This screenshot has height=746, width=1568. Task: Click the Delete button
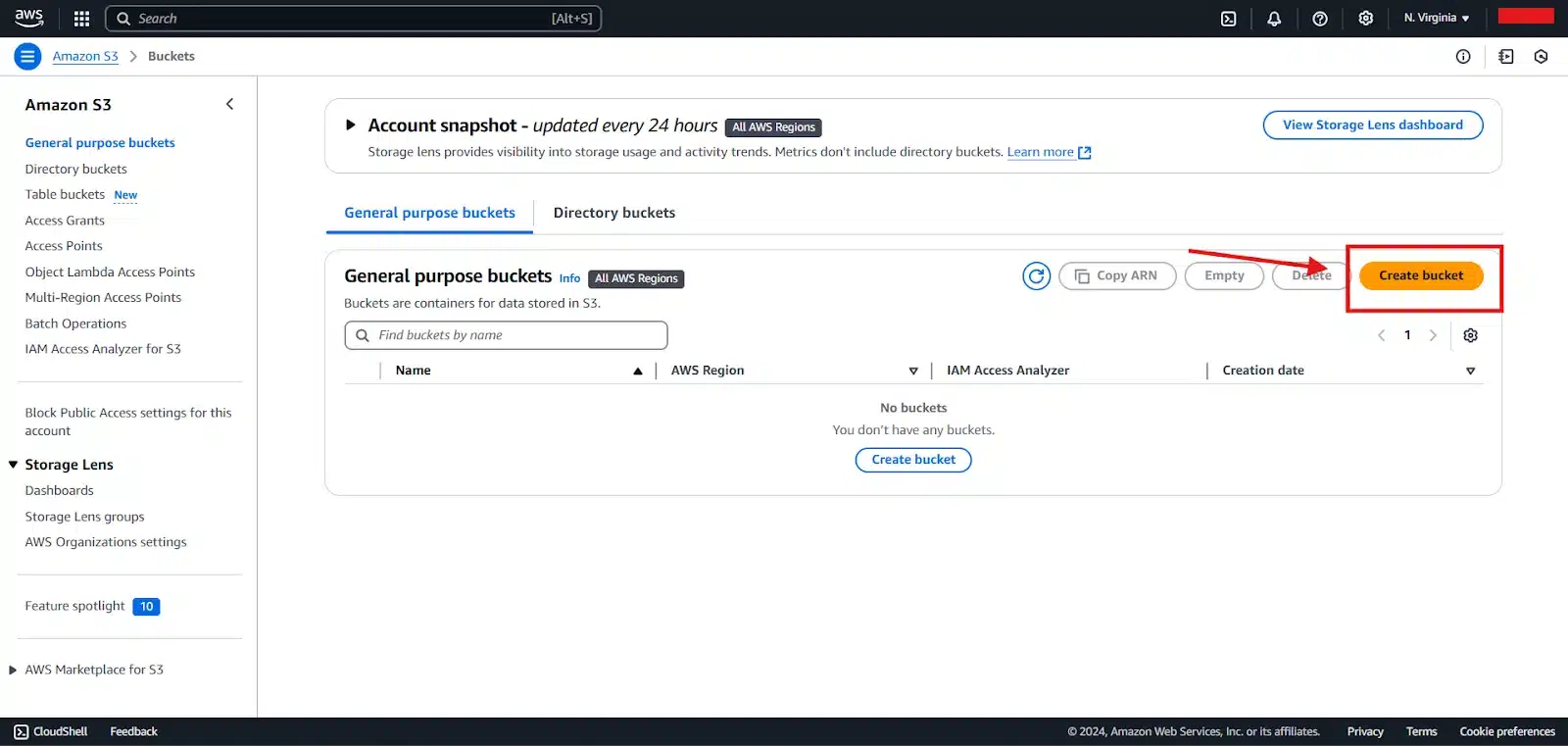(1311, 276)
